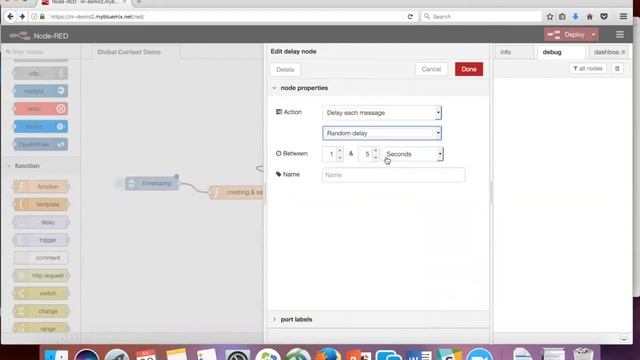Go back in the browser
Image resolution: width=640 pixels, height=360 pixels.
pyautogui.click(x=10, y=16)
